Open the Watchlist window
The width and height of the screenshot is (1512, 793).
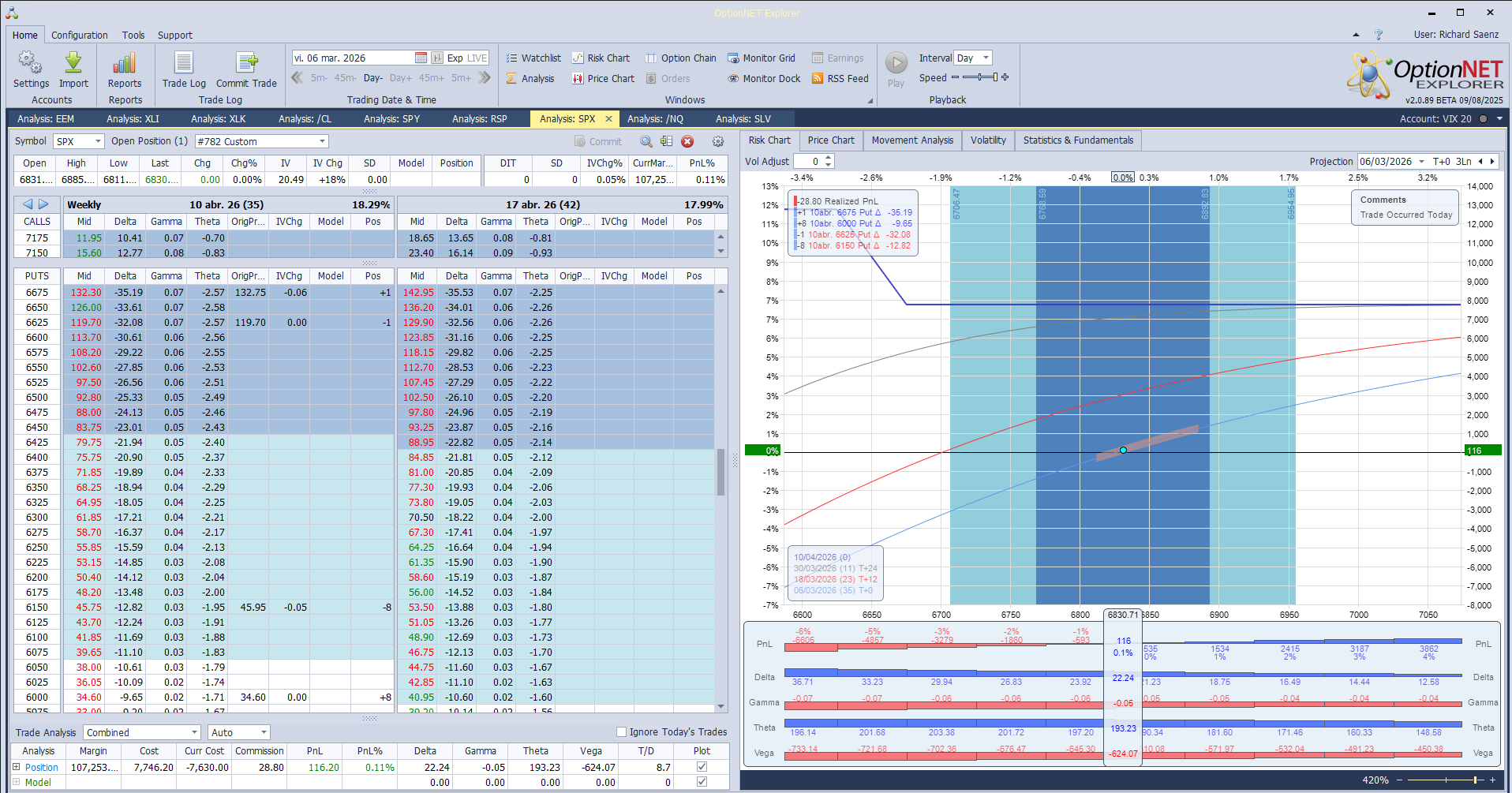pyautogui.click(x=533, y=58)
